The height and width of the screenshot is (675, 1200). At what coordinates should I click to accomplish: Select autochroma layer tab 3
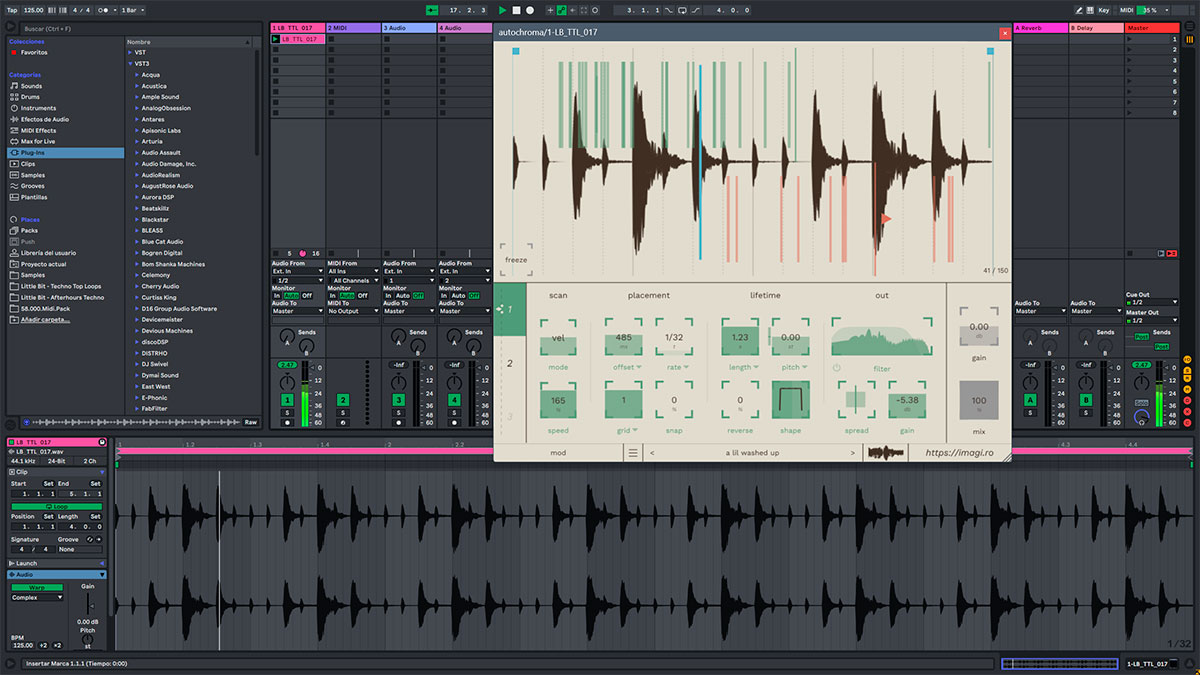pyautogui.click(x=509, y=417)
